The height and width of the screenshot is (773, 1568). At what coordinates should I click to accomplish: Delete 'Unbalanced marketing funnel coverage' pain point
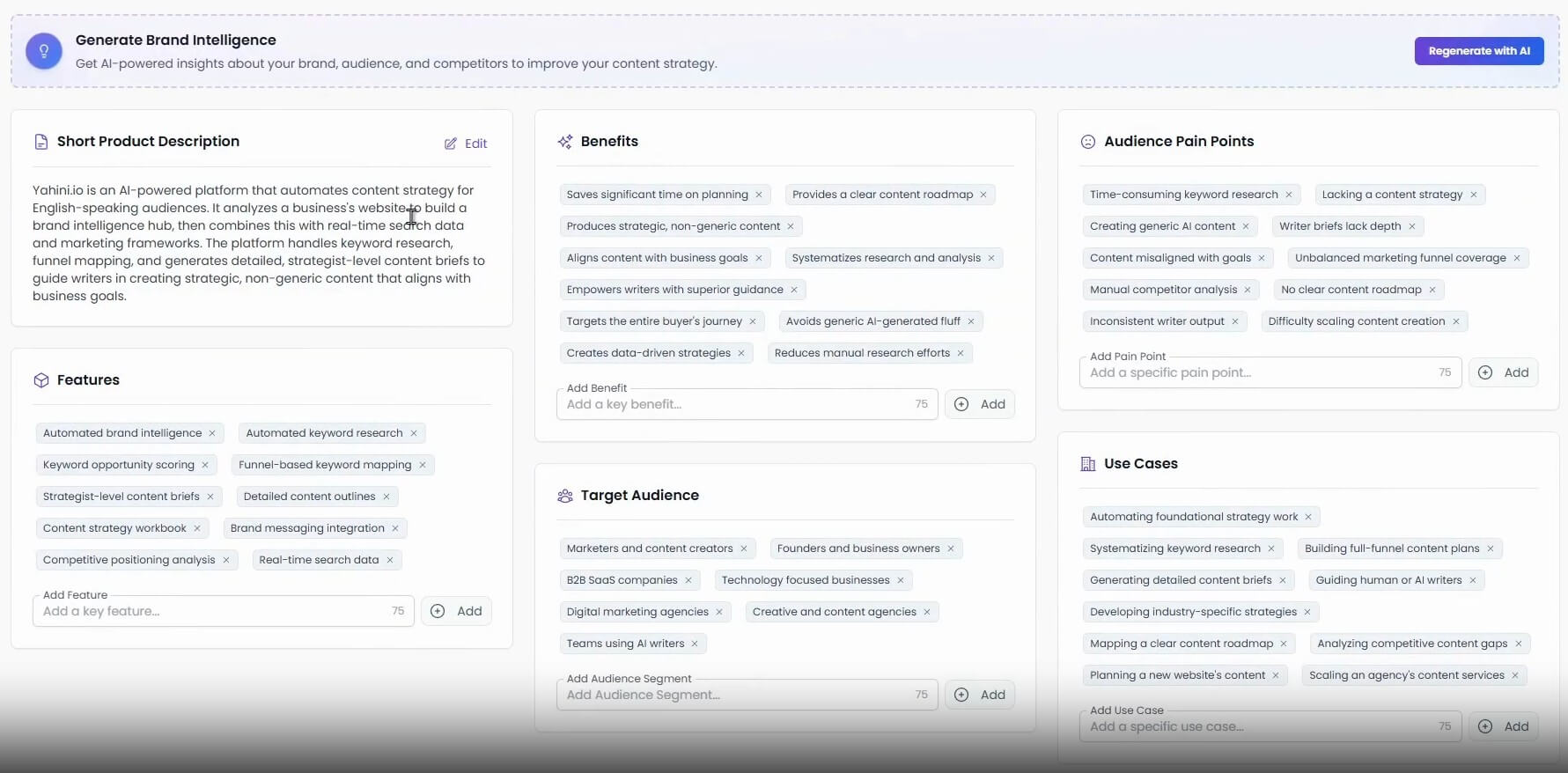tap(1517, 258)
